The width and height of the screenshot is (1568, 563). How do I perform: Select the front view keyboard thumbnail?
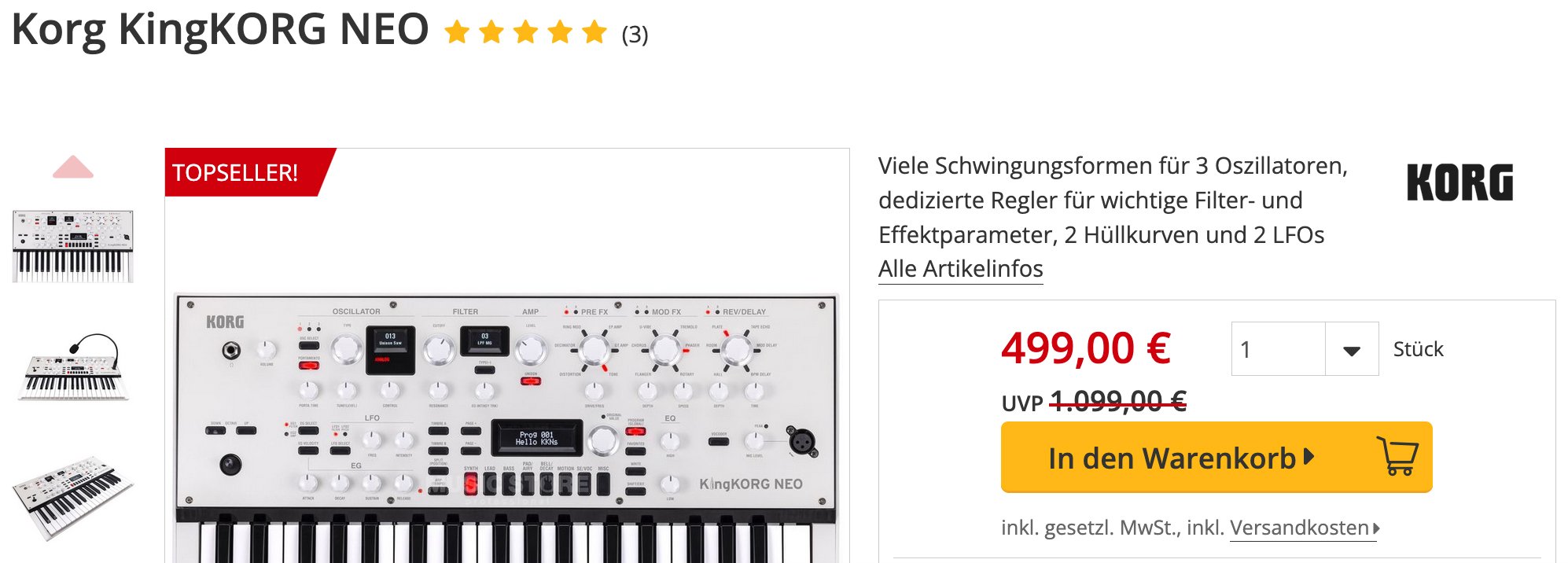[x=73, y=246]
